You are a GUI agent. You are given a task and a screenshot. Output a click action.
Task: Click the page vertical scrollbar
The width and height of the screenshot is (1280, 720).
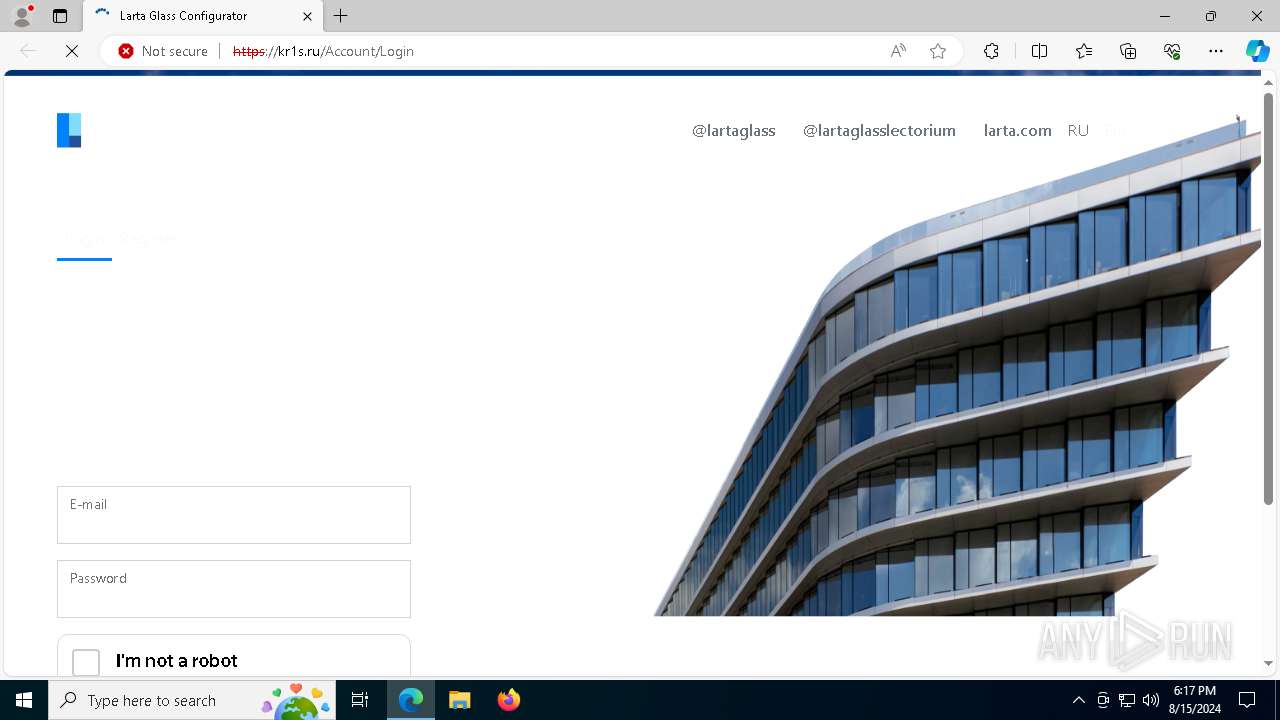click(x=1268, y=300)
